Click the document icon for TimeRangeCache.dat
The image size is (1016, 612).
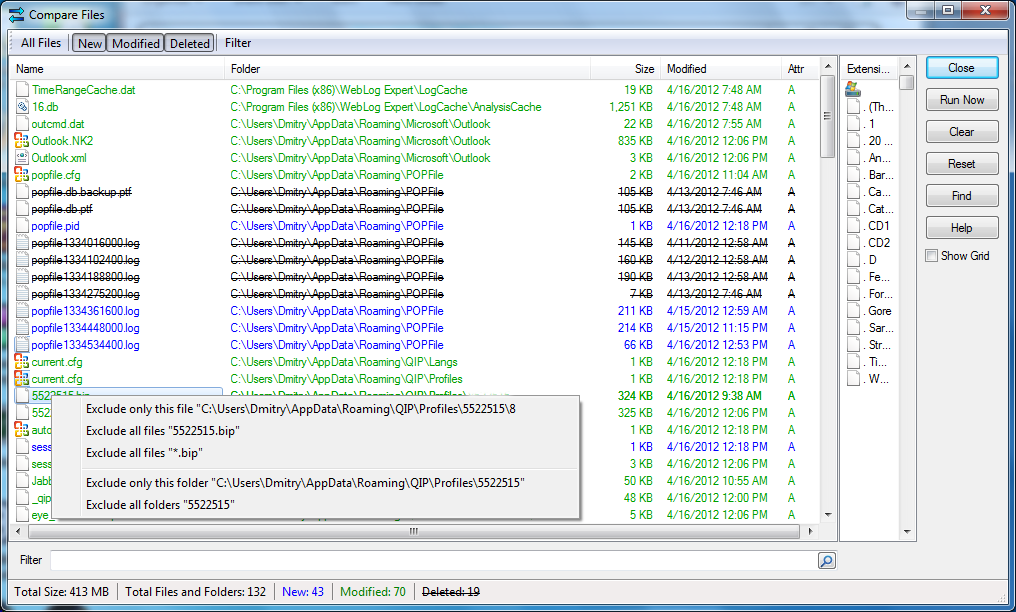[x=22, y=89]
